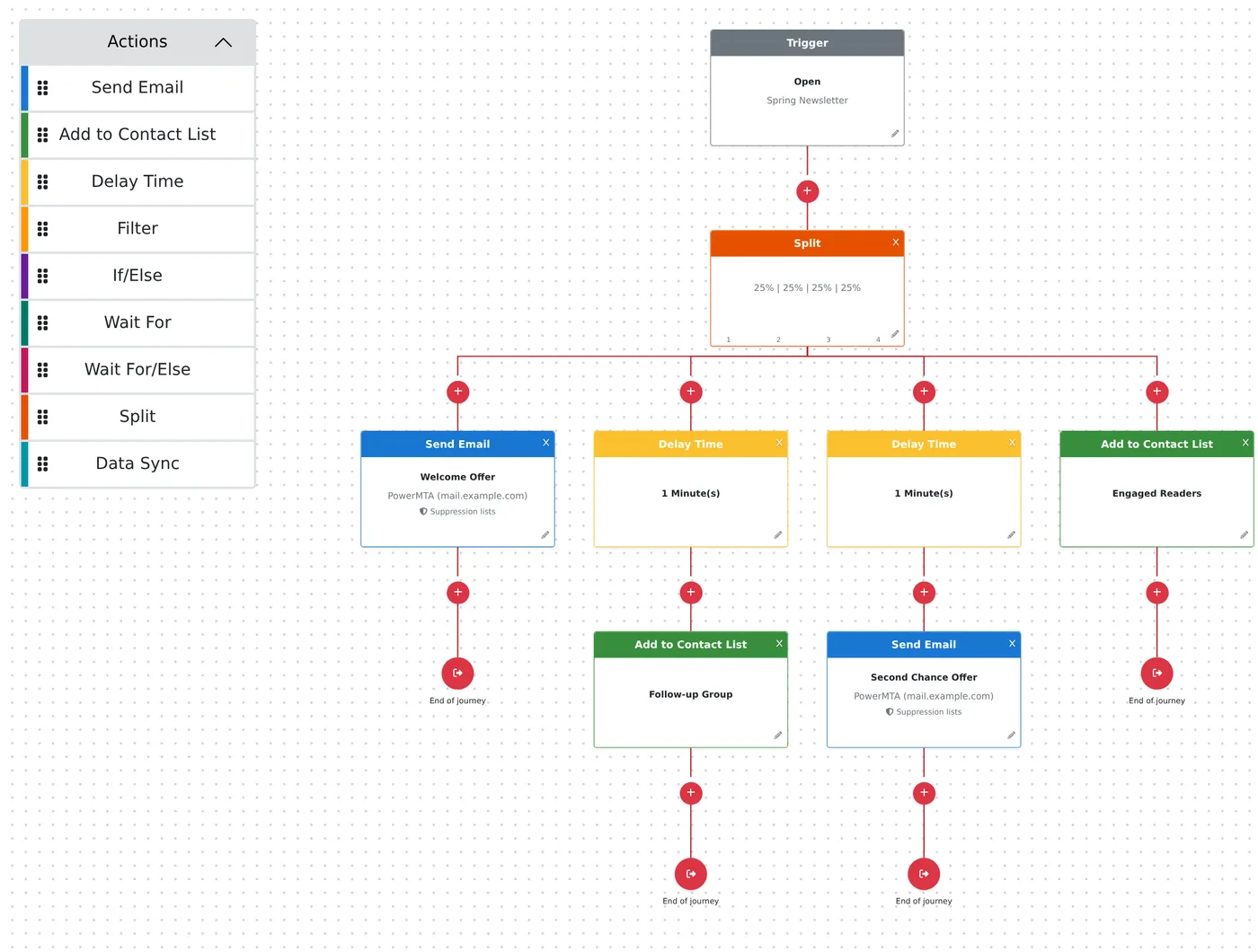Click the "Spring Newsletter" text in Trigger

point(807,101)
